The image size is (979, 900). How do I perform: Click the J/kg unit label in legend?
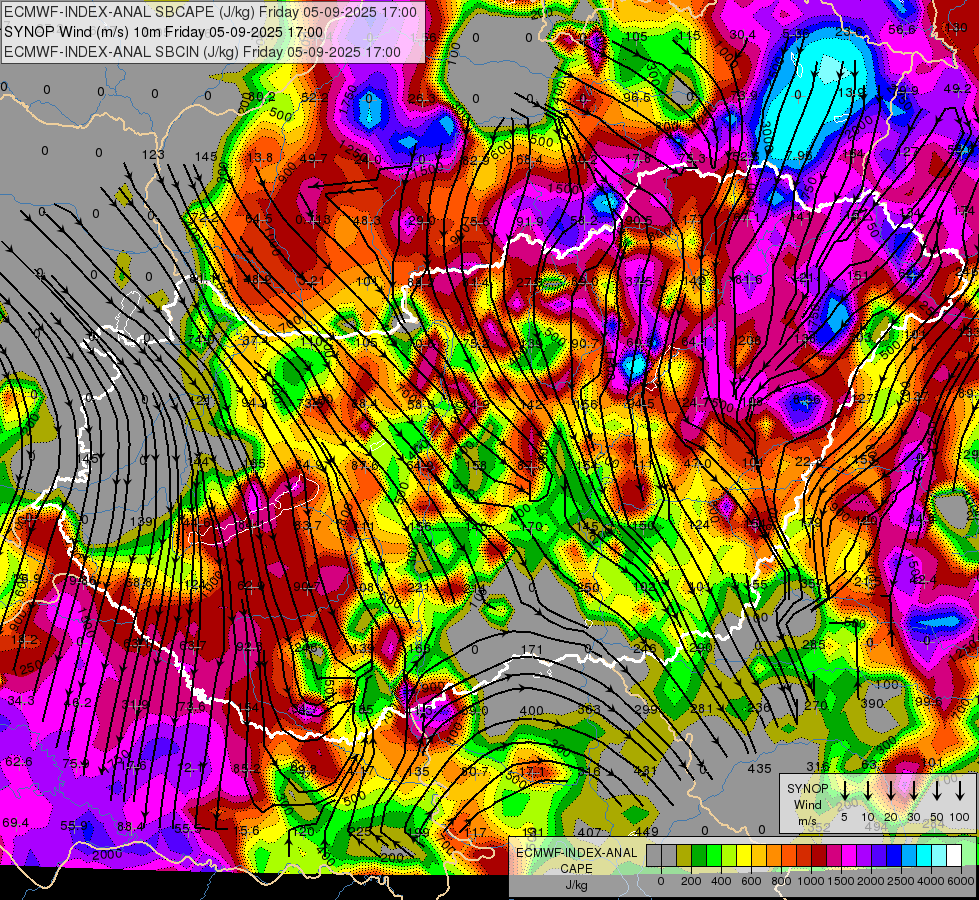pos(576,885)
